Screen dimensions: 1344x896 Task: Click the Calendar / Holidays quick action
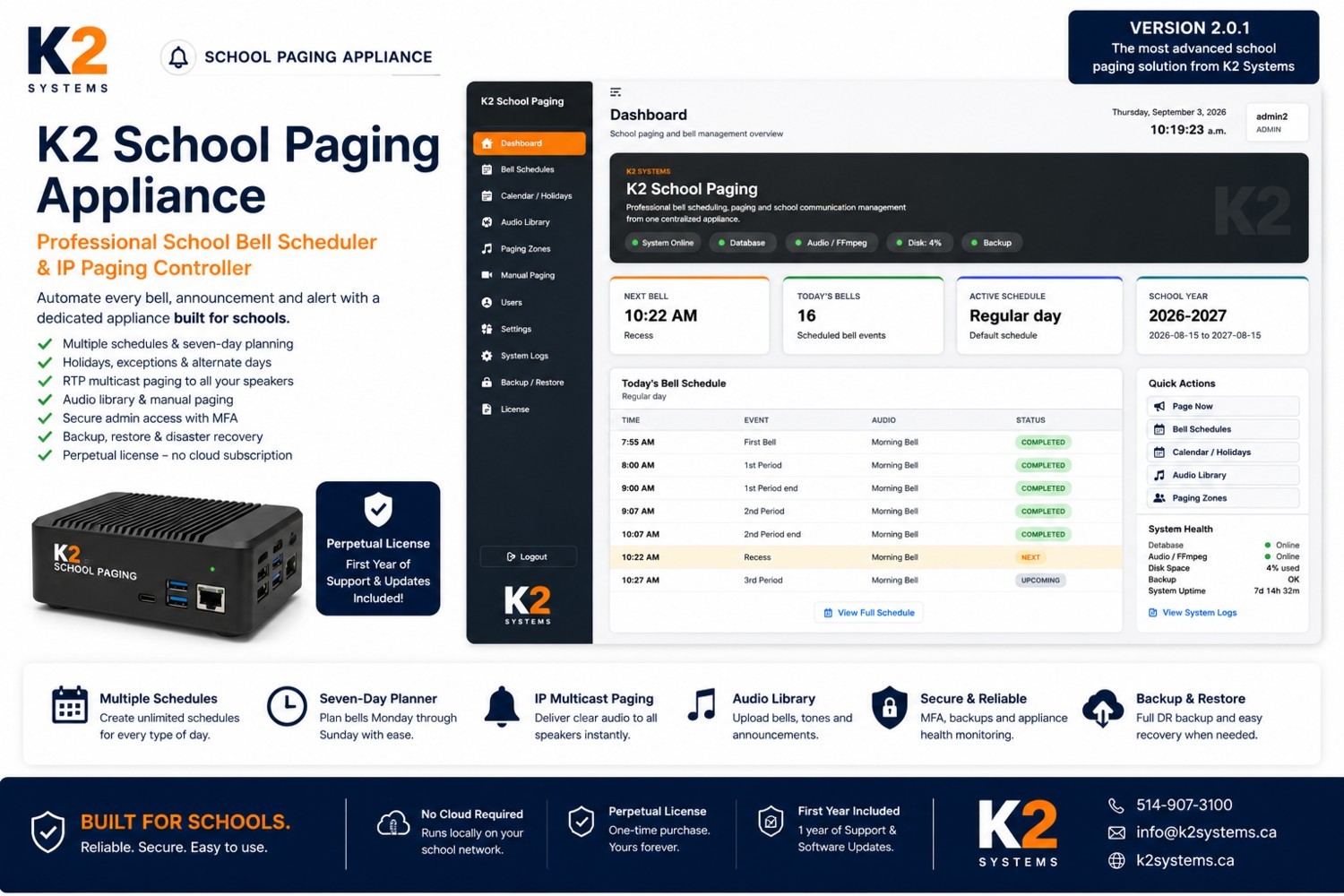1223,452
